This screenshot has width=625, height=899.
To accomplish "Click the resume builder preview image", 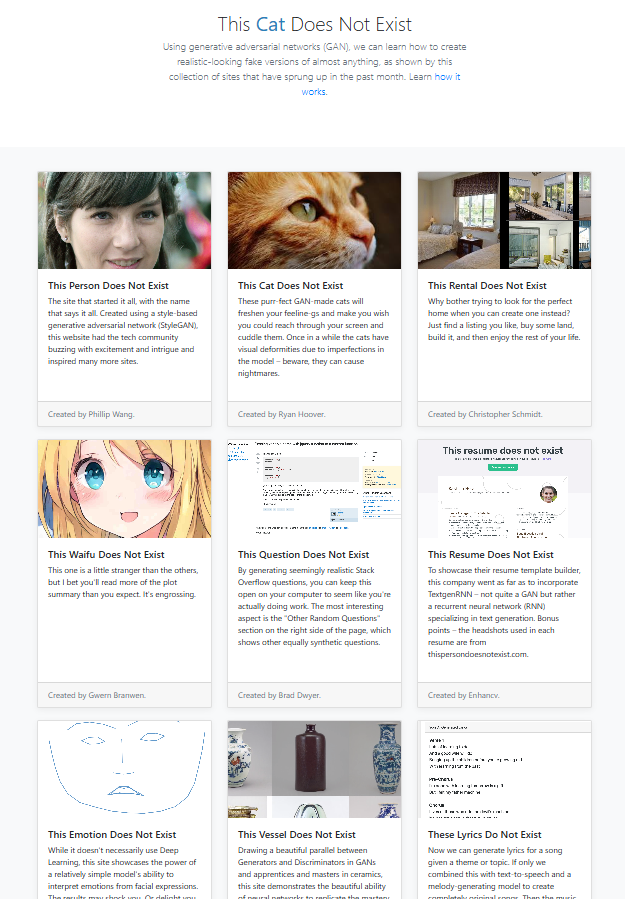I will [x=504, y=489].
